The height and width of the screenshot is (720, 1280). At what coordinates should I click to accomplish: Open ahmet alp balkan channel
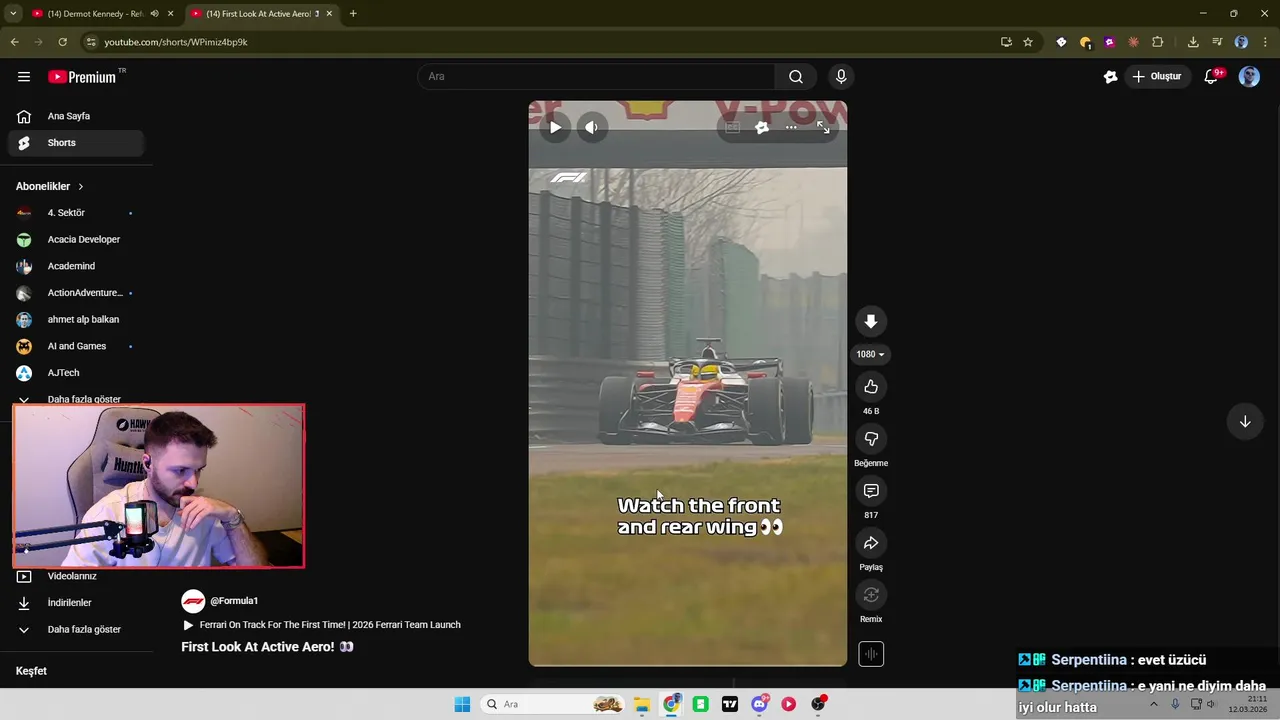point(76,320)
